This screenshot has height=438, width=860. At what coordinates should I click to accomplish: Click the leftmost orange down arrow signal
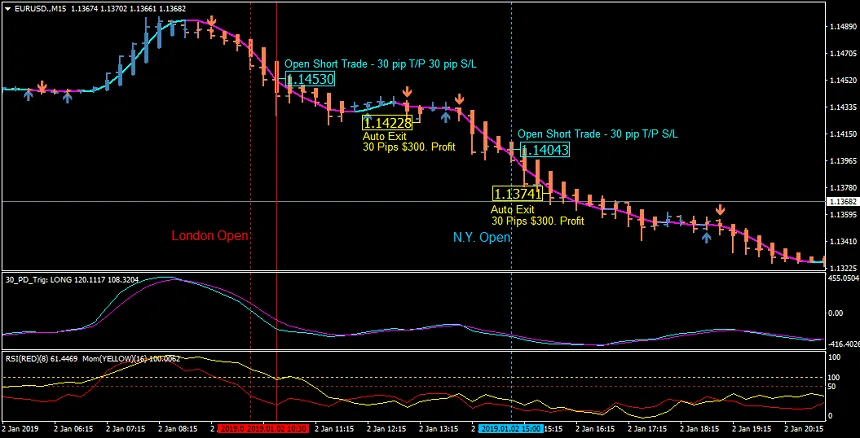pos(42,87)
